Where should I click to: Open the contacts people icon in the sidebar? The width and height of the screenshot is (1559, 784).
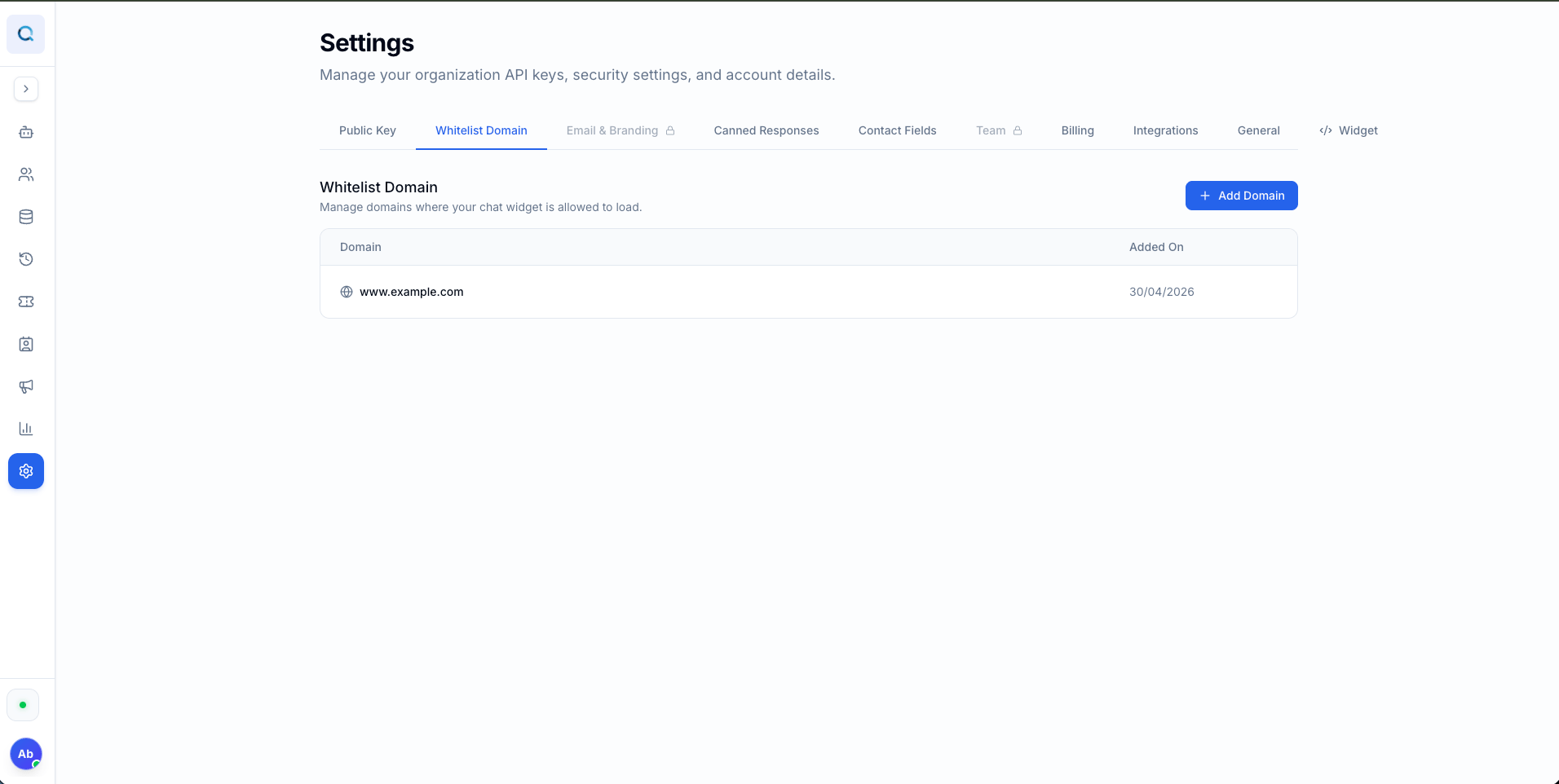click(x=26, y=174)
